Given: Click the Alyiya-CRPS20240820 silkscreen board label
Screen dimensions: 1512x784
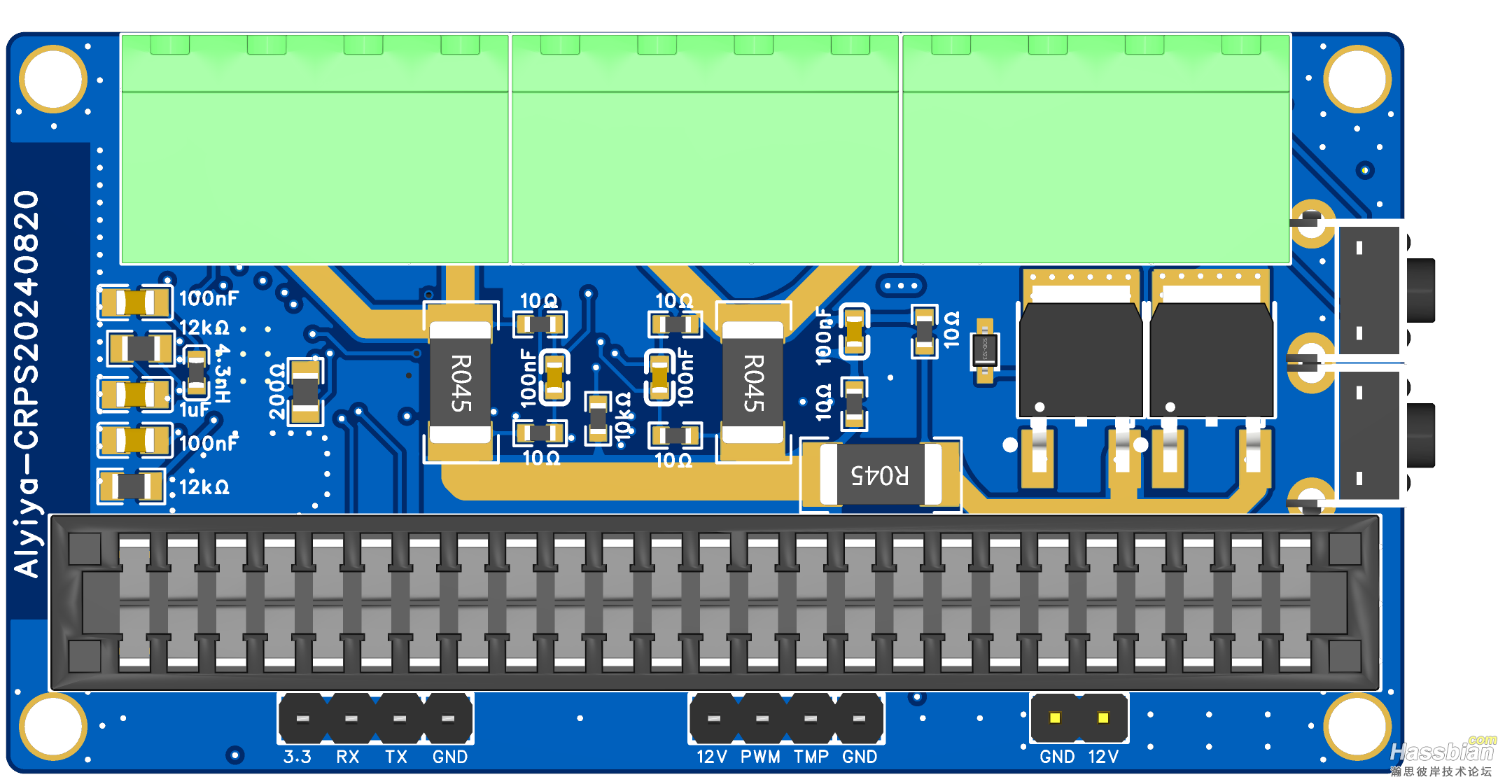Looking at the screenshot, I should pos(27,383).
